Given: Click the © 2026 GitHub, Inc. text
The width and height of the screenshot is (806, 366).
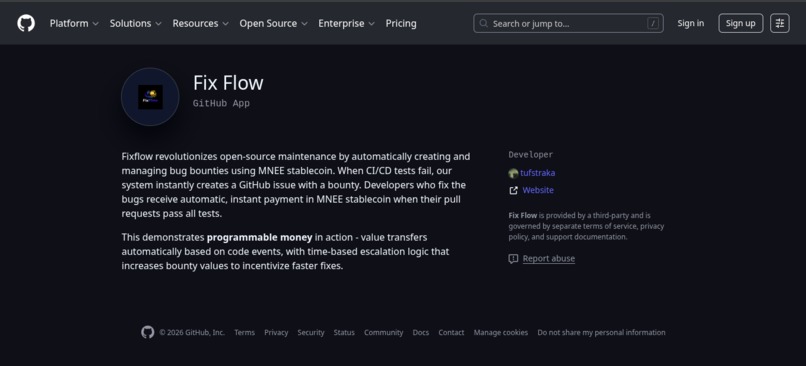Looking at the screenshot, I should click(192, 333).
